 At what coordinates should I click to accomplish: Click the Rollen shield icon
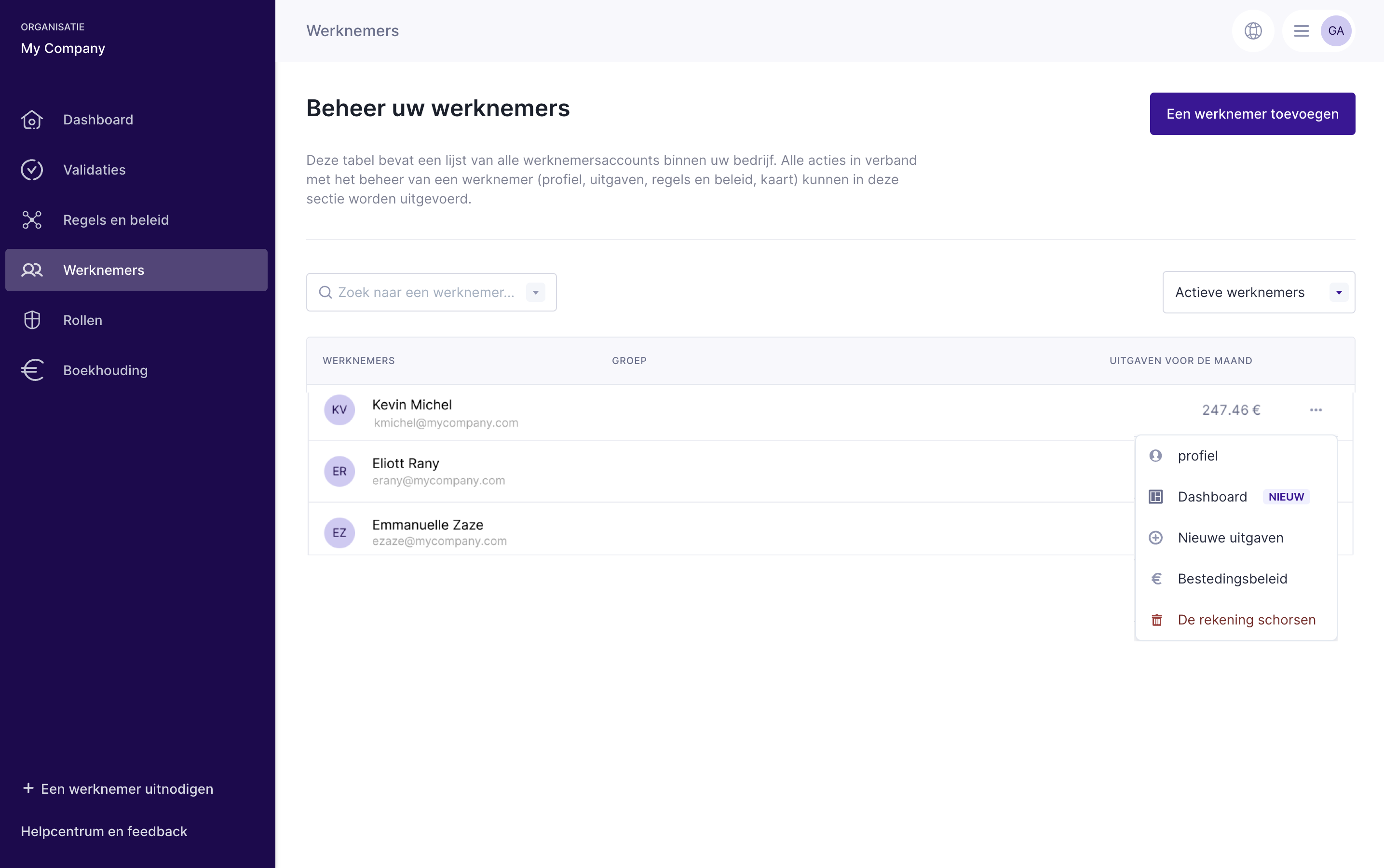tap(32, 320)
